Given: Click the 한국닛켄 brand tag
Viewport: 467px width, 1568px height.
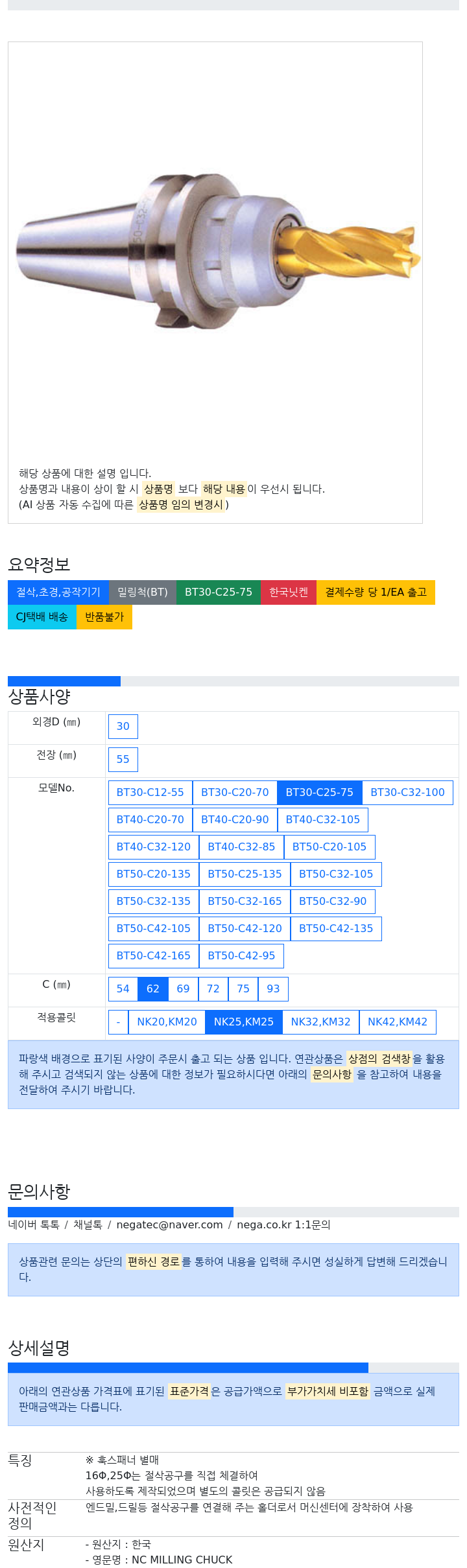Looking at the screenshot, I should [288, 592].
